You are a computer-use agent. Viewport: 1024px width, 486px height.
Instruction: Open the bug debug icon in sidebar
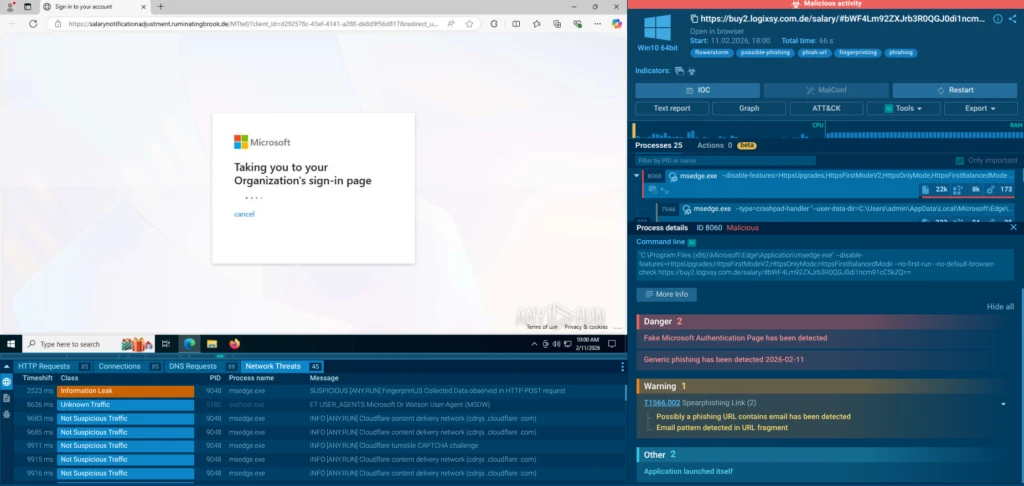pos(6,412)
